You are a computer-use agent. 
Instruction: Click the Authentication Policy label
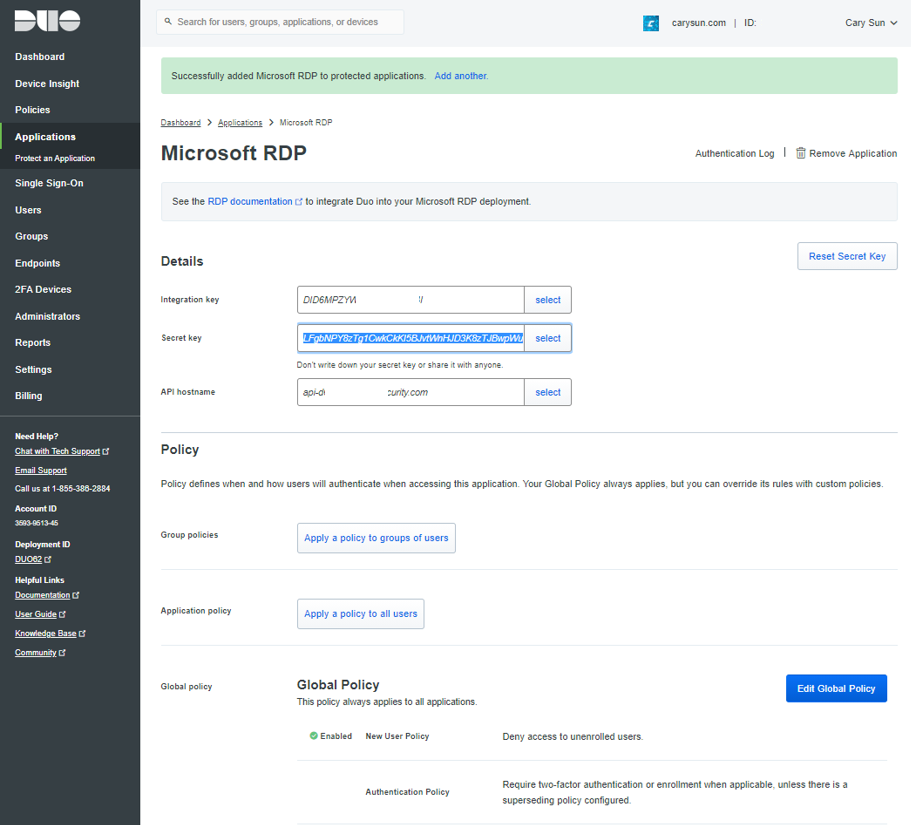[407, 792]
